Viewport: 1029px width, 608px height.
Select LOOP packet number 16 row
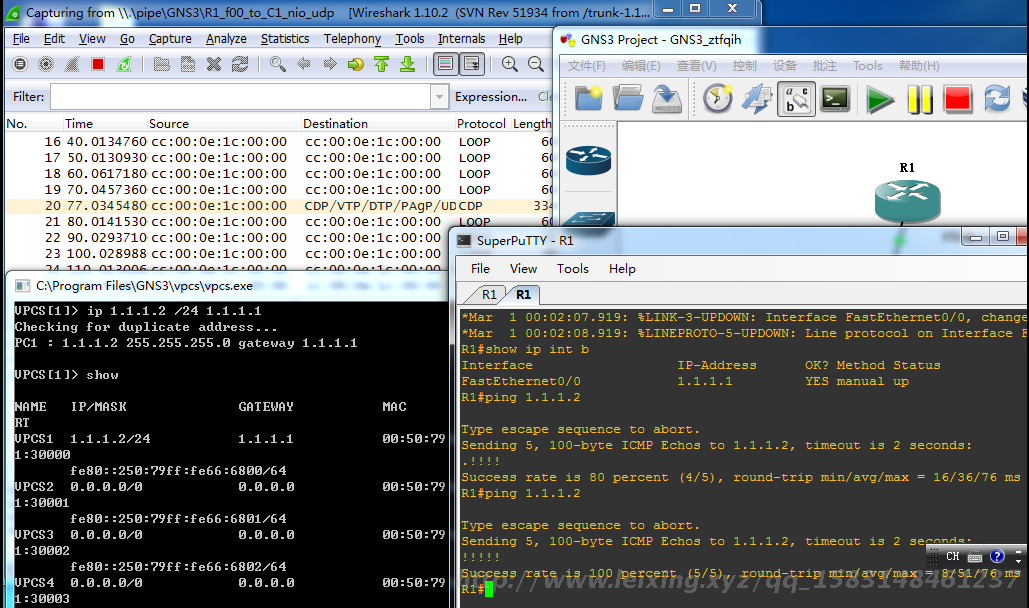279,142
